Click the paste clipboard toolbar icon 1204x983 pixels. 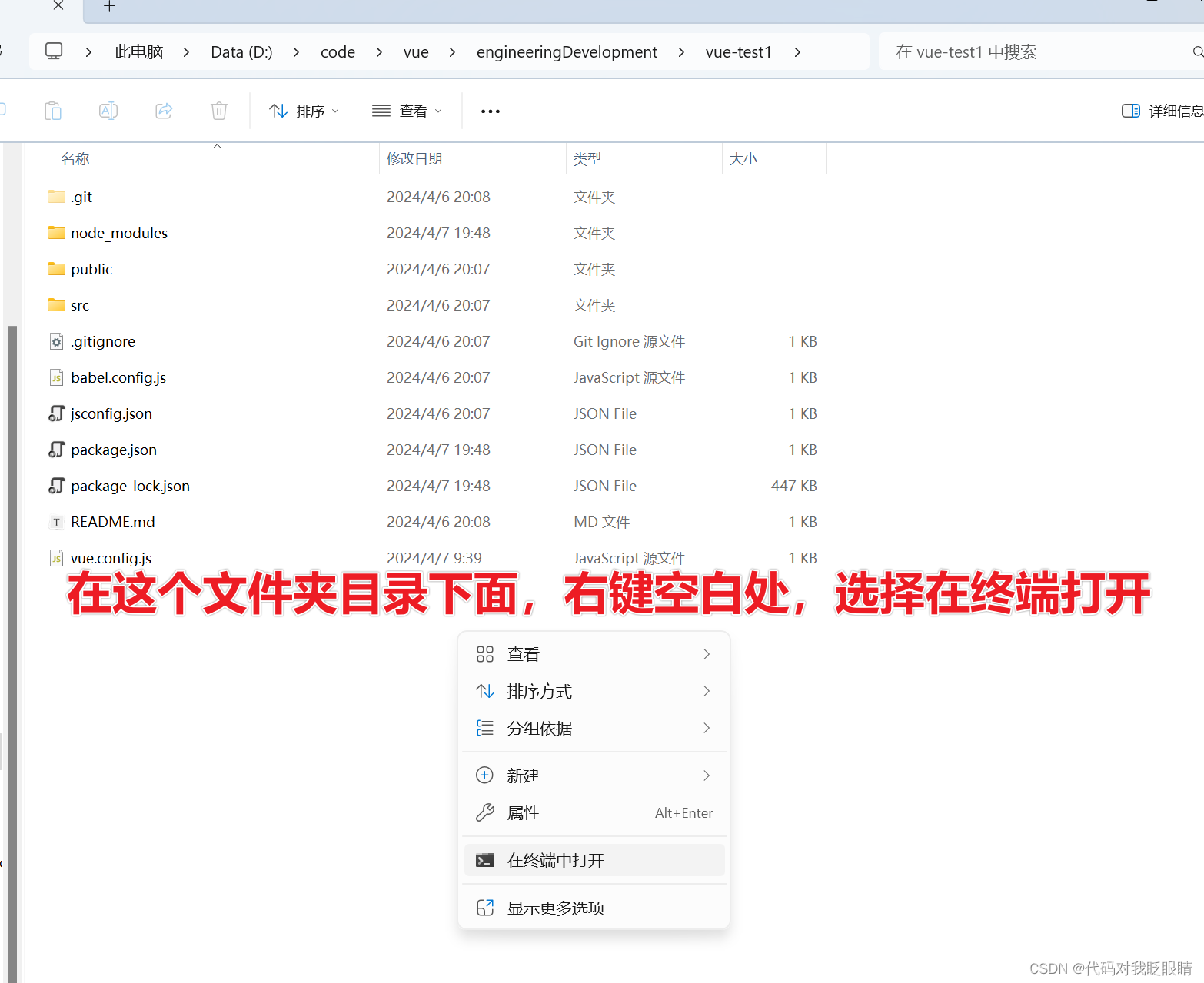point(53,111)
